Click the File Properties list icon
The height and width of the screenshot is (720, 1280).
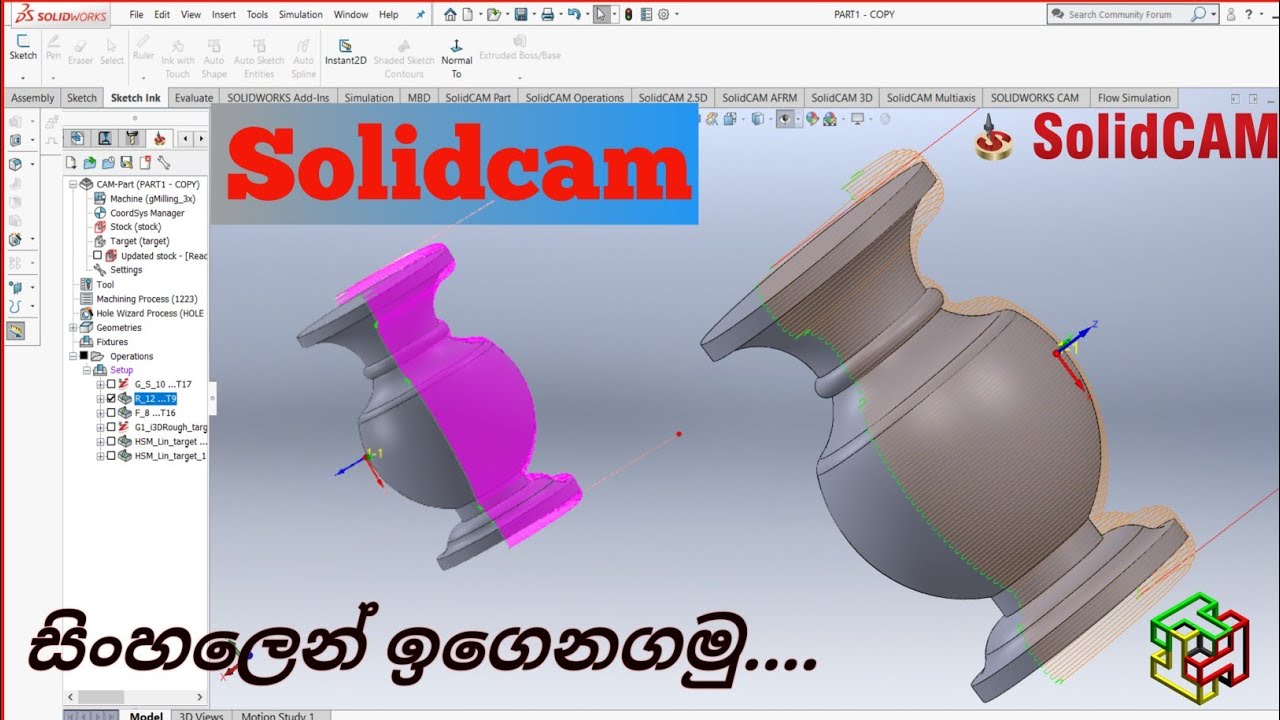tap(646, 14)
